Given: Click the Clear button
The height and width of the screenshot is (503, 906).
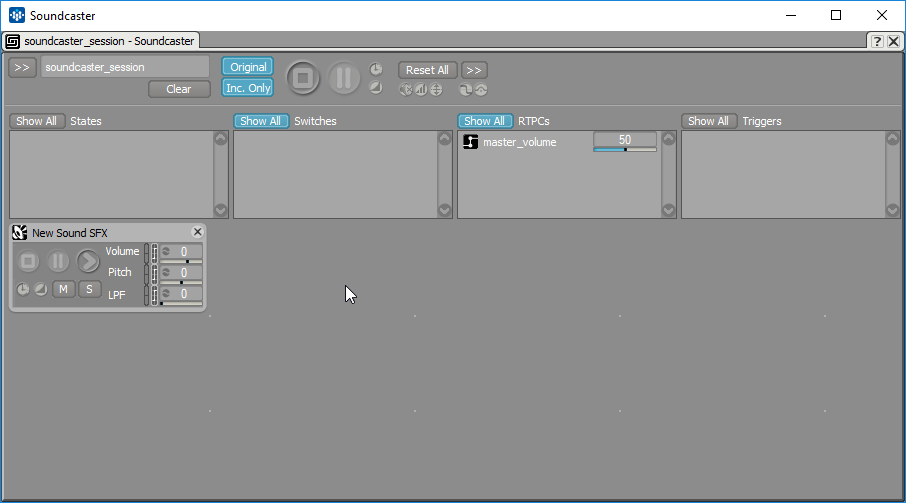Looking at the screenshot, I should pos(179,89).
